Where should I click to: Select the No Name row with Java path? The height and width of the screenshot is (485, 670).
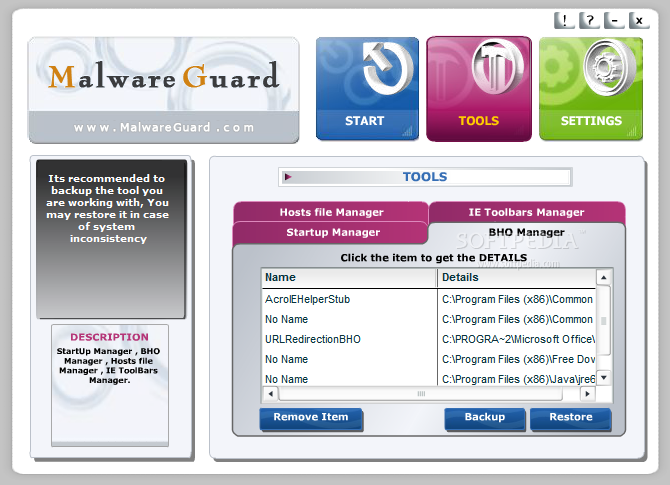(x=429, y=379)
